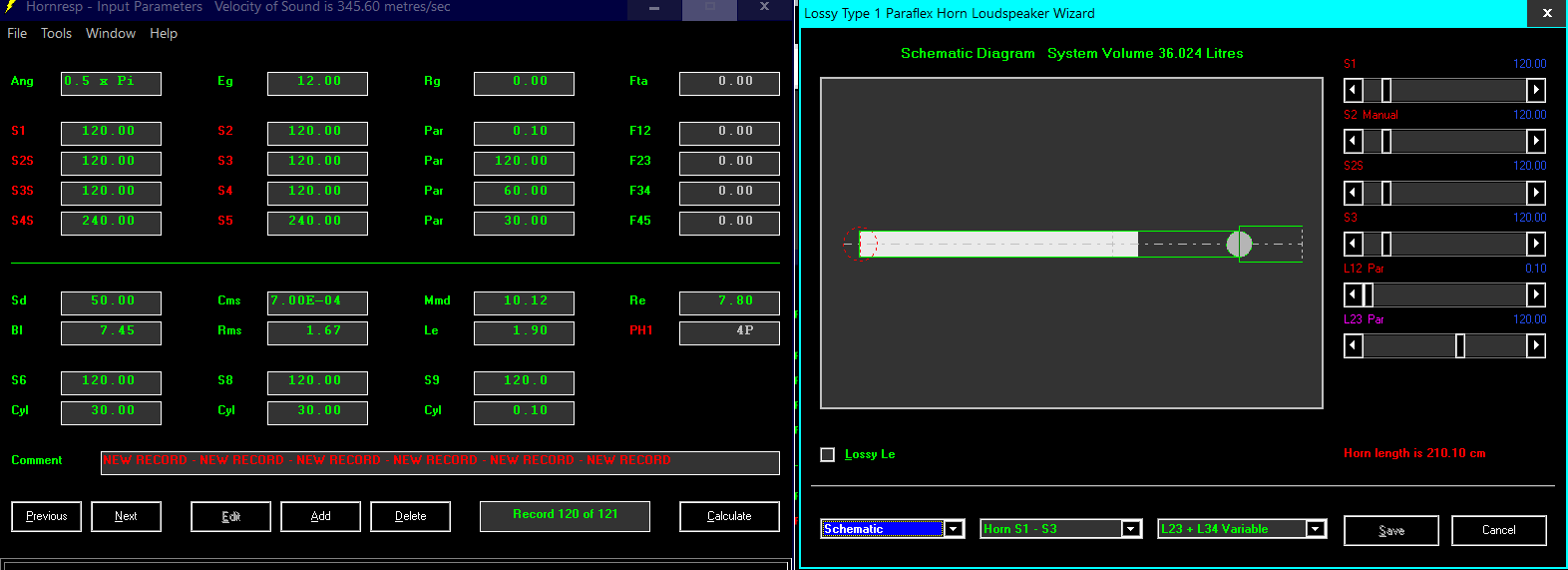The image size is (1568, 570).
Task: Click the Fta value field
Action: pos(729,83)
